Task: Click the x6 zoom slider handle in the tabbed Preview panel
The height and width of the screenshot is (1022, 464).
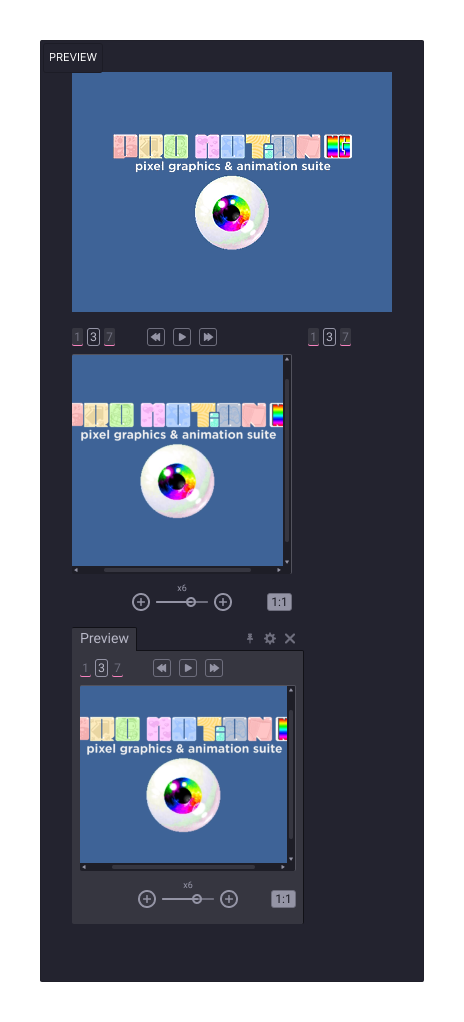Action: coord(197,899)
